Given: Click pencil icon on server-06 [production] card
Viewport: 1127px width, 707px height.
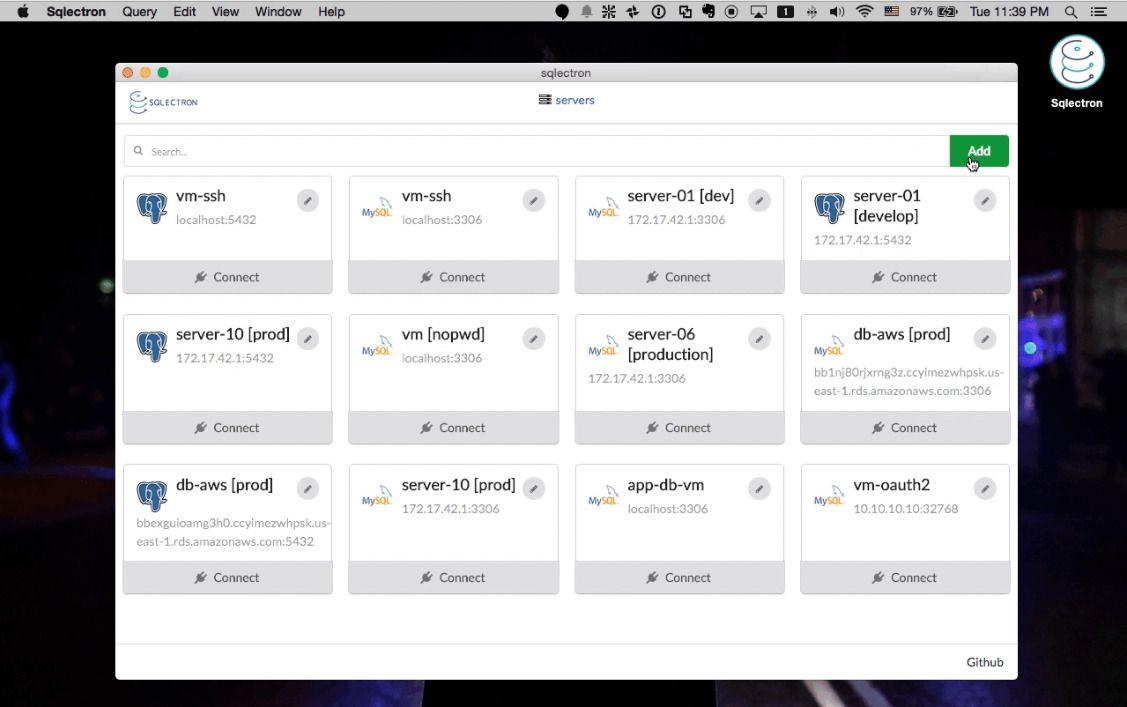Looking at the screenshot, I should [759, 338].
